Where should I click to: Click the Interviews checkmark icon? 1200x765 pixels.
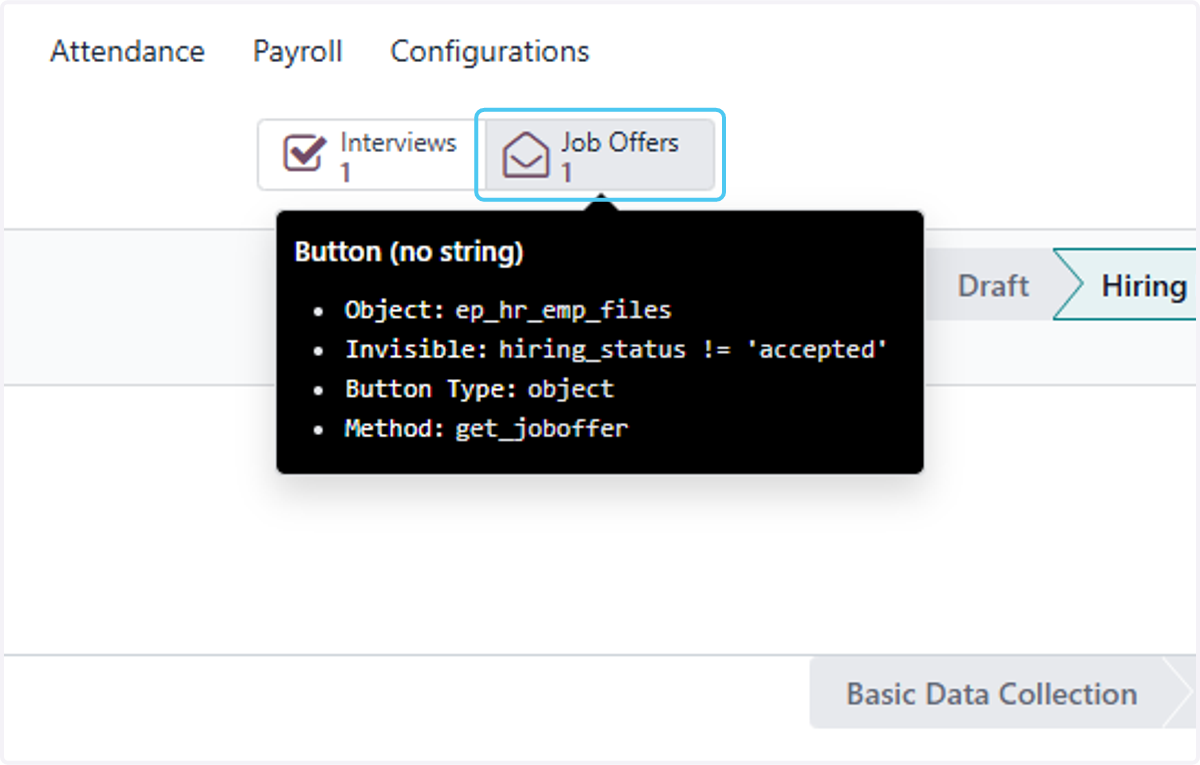tap(304, 155)
